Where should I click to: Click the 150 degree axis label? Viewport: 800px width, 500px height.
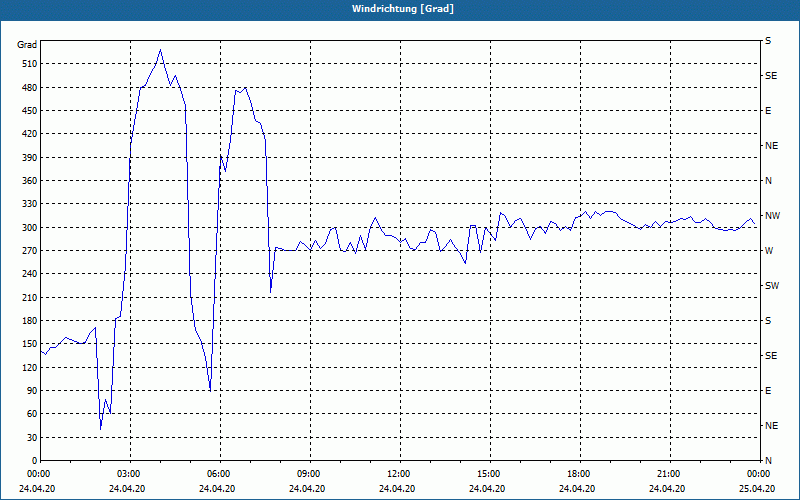click(30, 343)
